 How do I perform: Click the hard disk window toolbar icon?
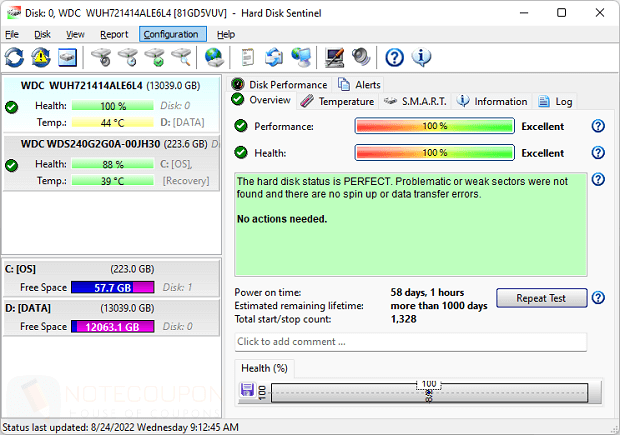pyautogui.click(x=67, y=57)
